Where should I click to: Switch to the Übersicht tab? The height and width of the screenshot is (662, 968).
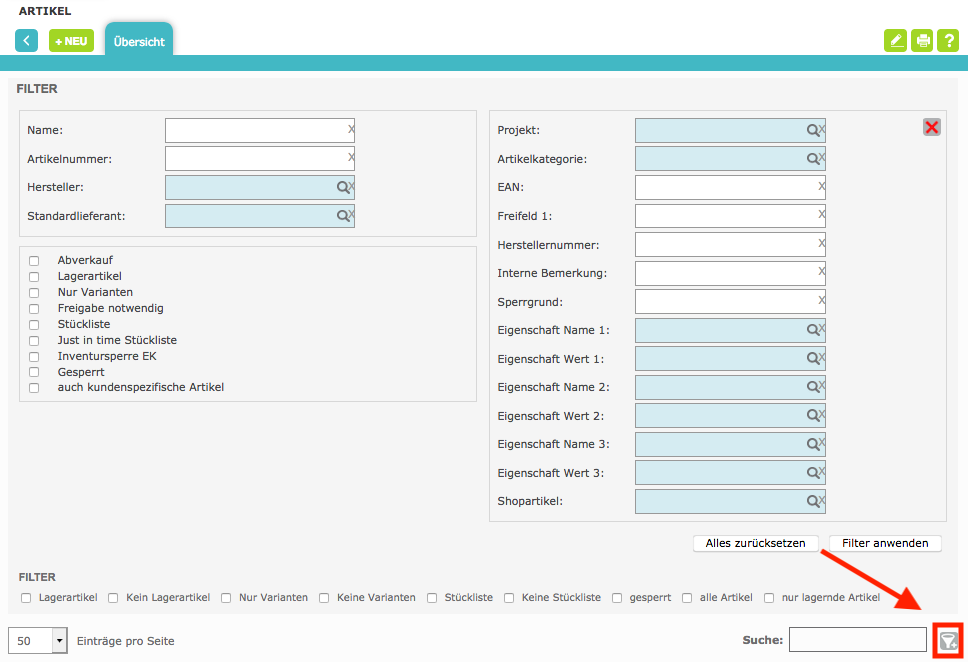(x=139, y=42)
